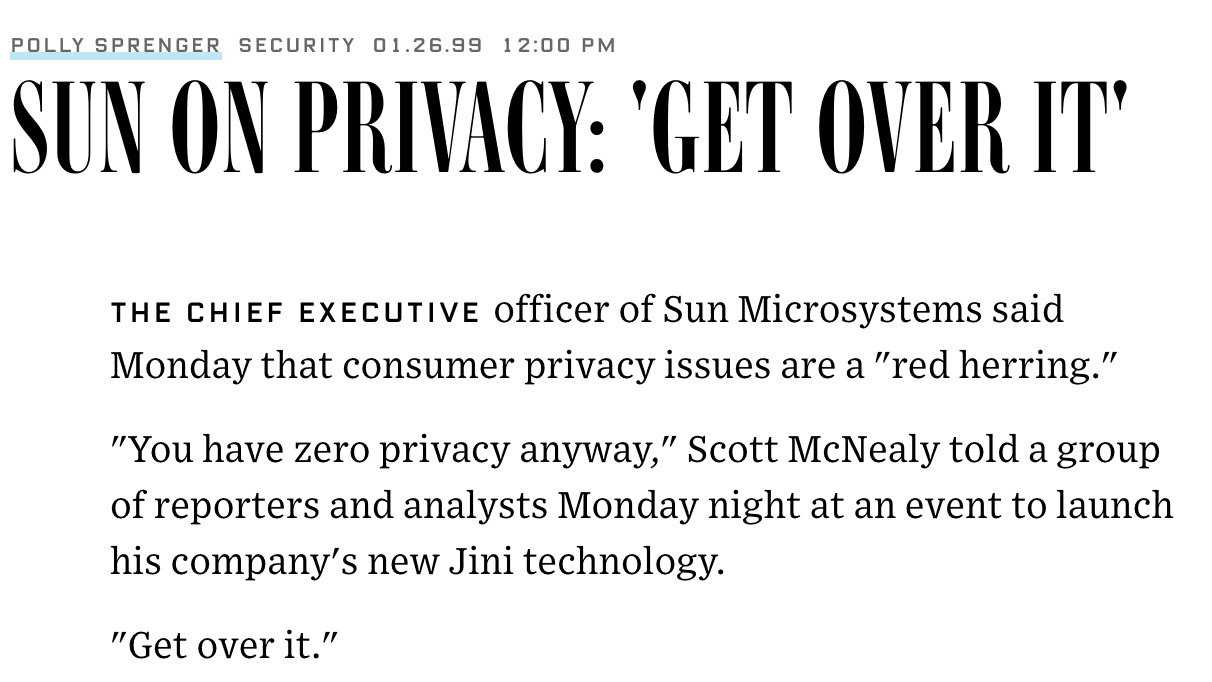This screenshot has width=1212, height=682.
Task: Open the Security category link
Action: pos(297,45)
